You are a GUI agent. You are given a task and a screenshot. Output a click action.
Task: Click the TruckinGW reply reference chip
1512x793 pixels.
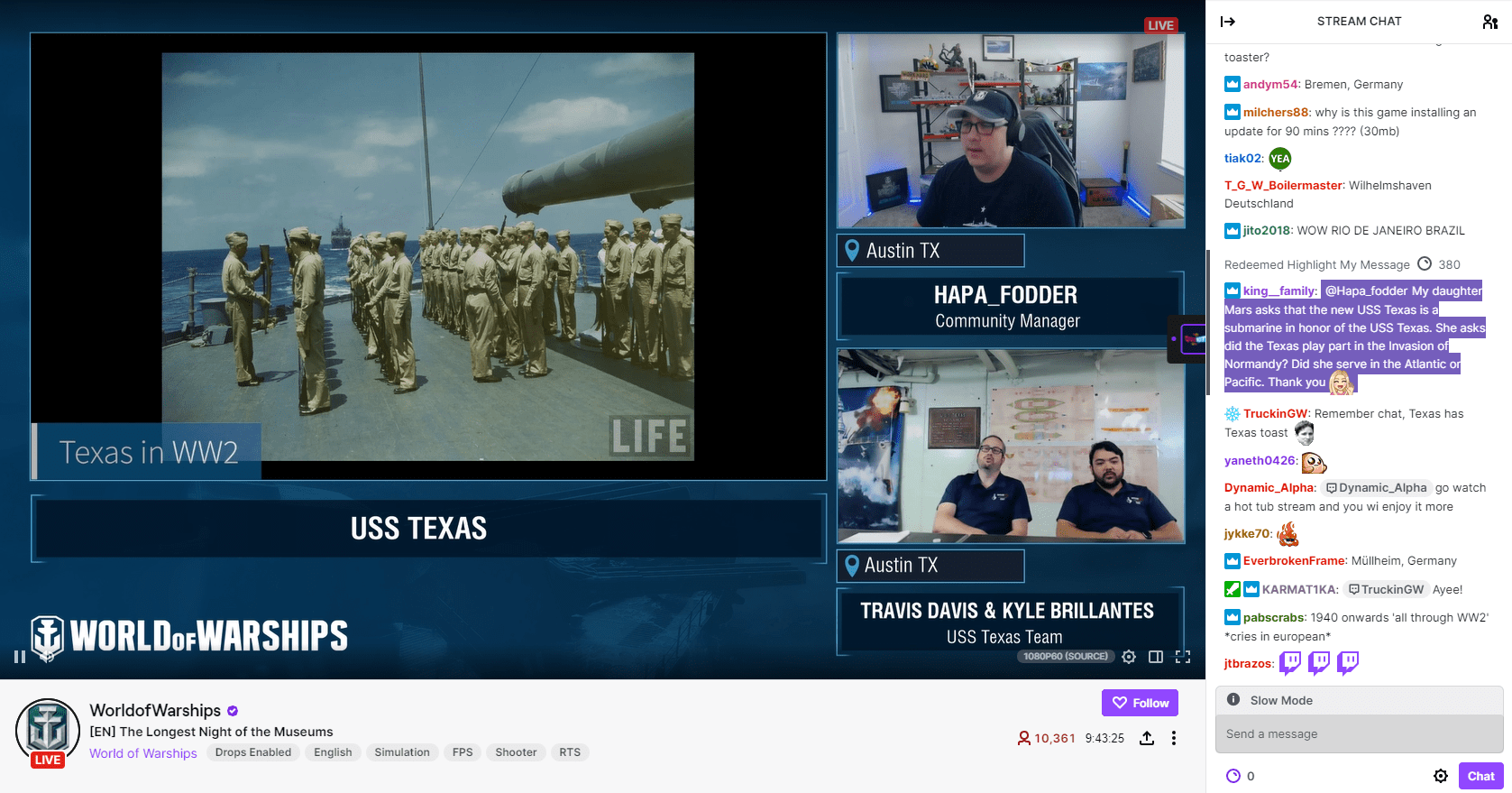[1386, 590]
